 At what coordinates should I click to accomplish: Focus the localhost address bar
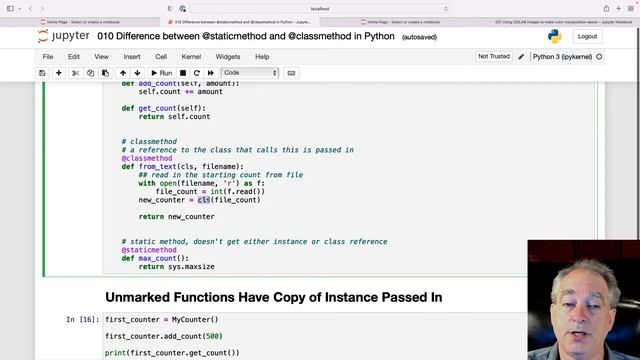(320, 9)
